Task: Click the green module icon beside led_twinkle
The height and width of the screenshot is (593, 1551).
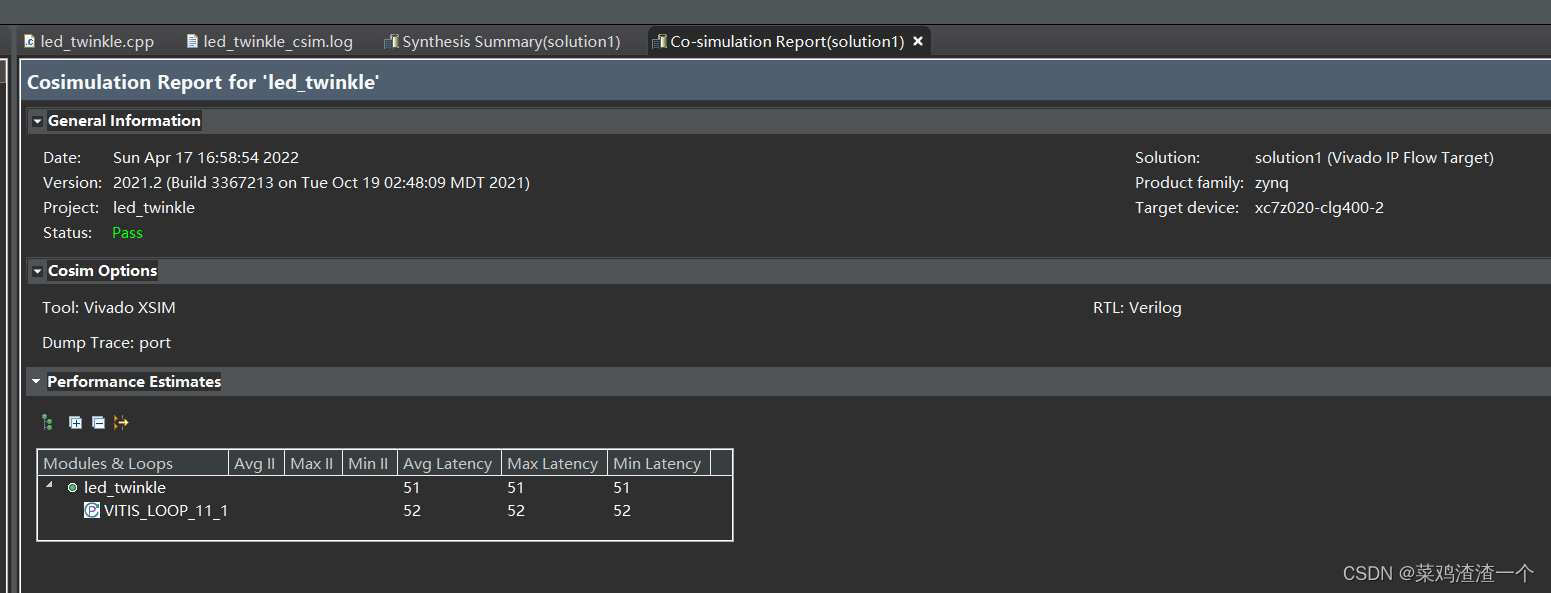Action: (72, 488)
